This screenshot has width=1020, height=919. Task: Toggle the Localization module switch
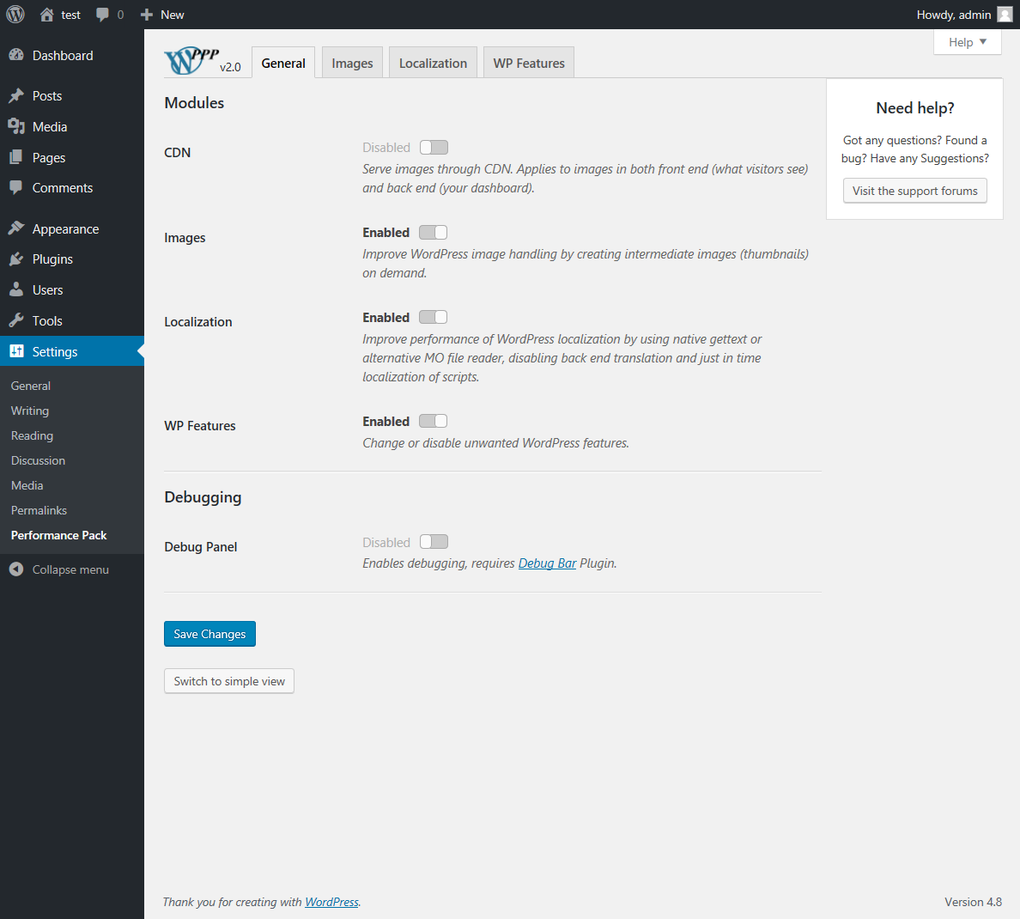click(x=433, y=317)
